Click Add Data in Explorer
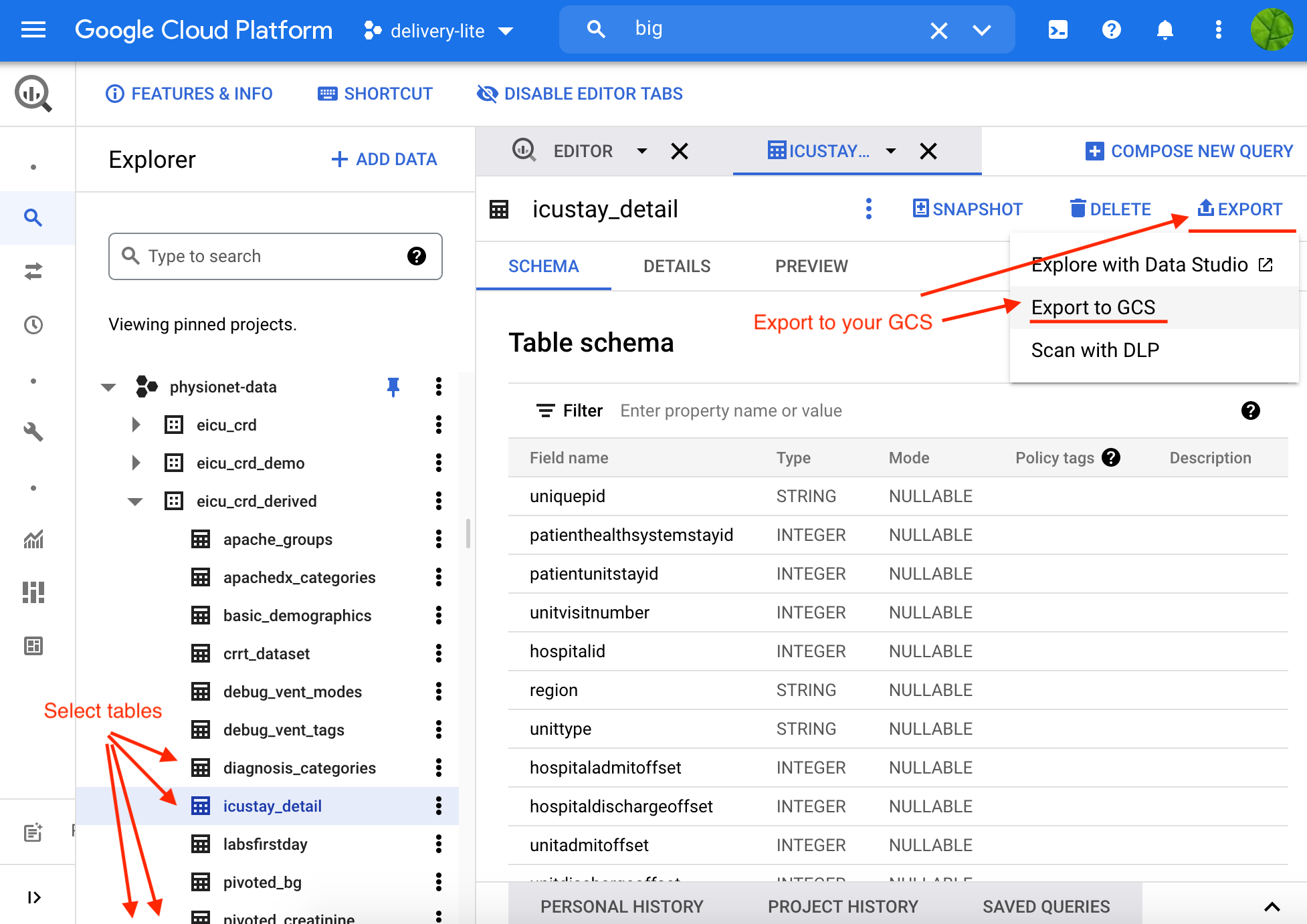1307x924 pixels. click(x=384, y=159)
